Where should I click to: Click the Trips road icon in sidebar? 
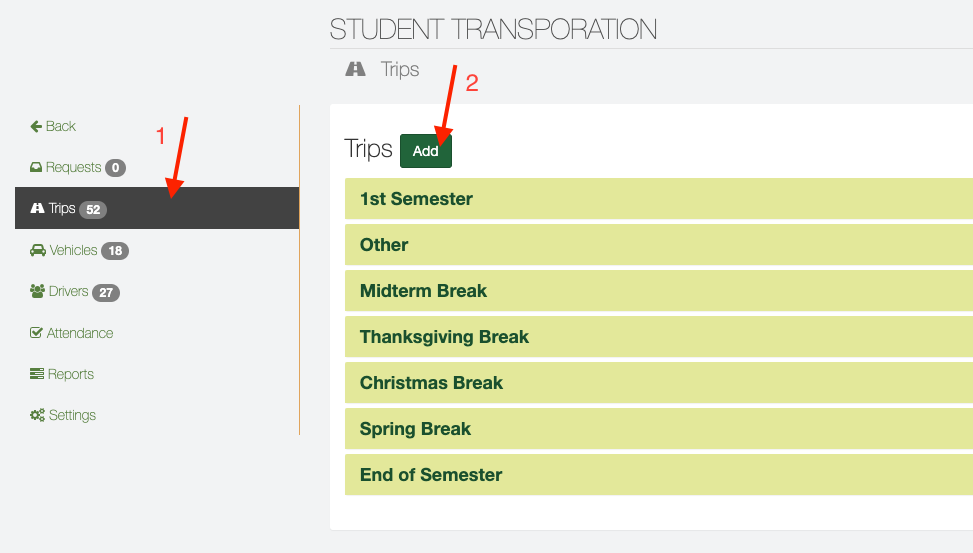click(38, 208)
